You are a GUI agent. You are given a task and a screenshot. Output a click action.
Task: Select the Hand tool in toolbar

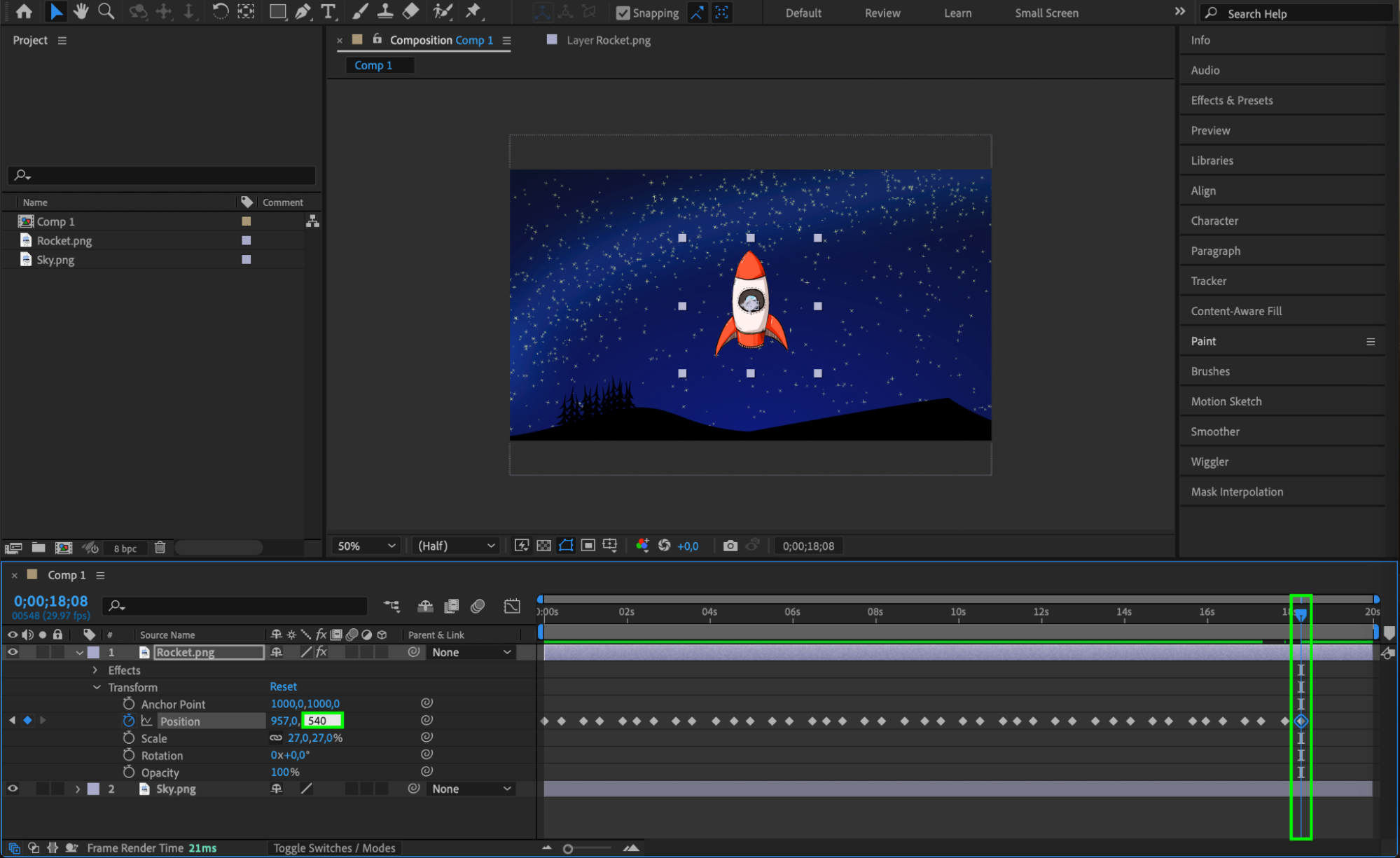(x=81, y=11)
